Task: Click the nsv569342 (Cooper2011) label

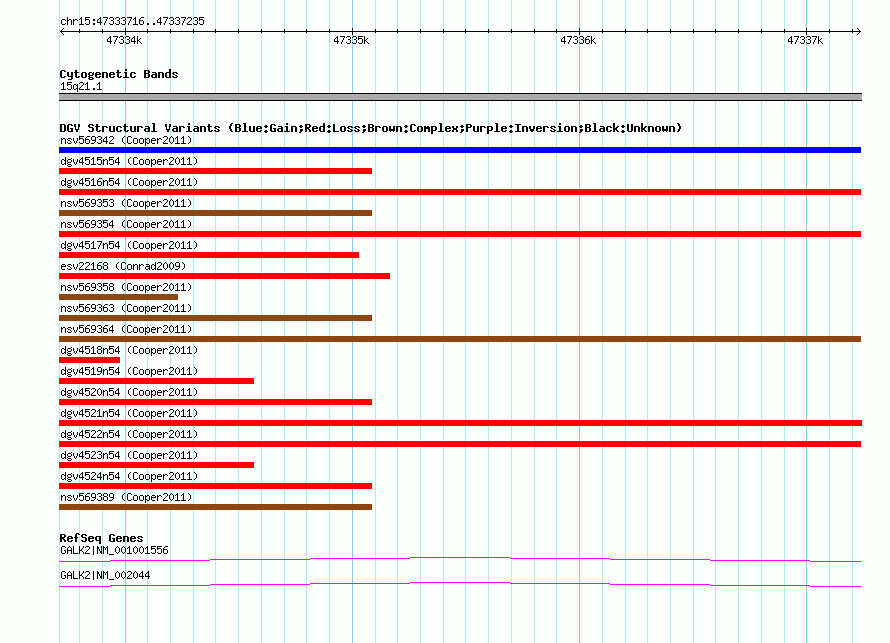Action: tap(126, 140)
